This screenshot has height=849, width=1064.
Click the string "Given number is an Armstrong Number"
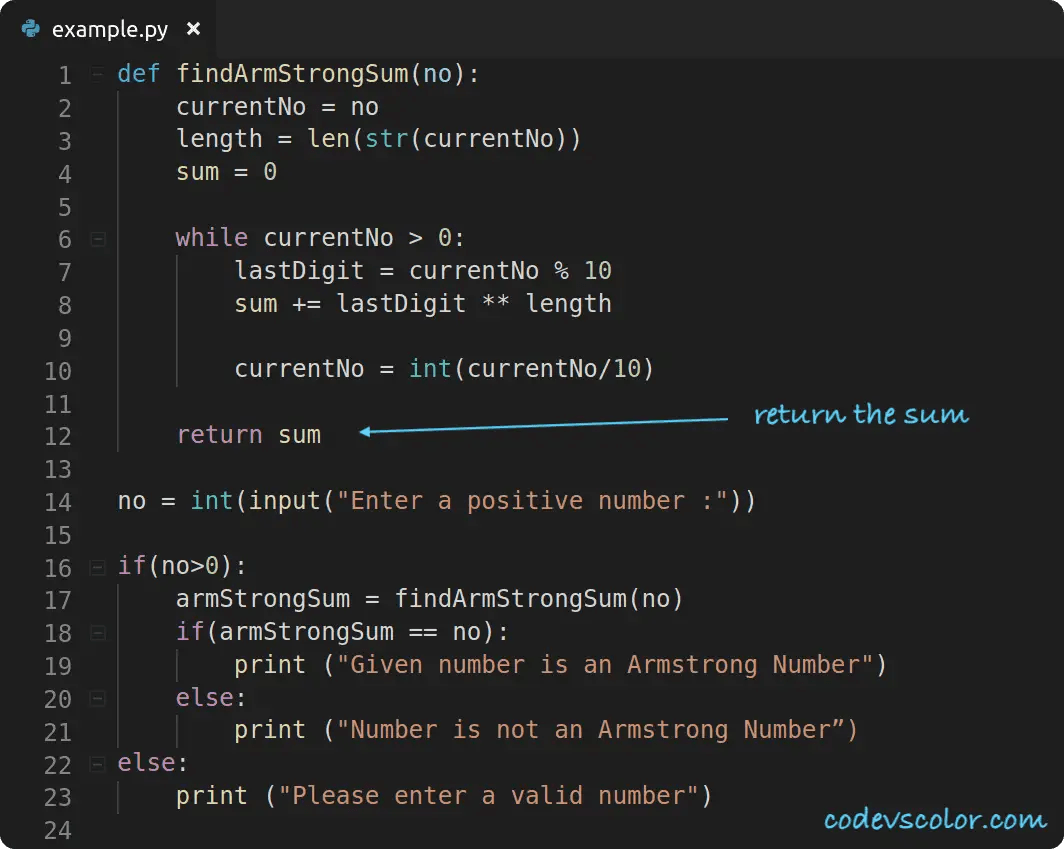pyautogui.click(x=605, y=664)
